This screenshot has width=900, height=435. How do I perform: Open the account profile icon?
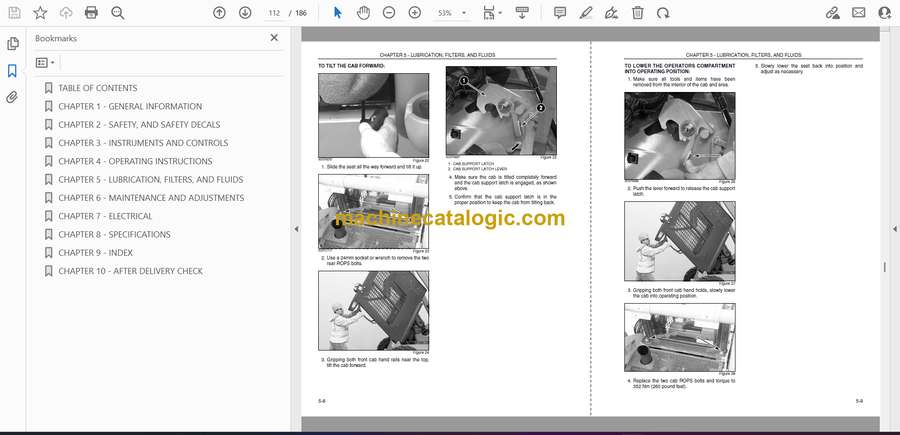pyautogui.click(x=885, y=13)
